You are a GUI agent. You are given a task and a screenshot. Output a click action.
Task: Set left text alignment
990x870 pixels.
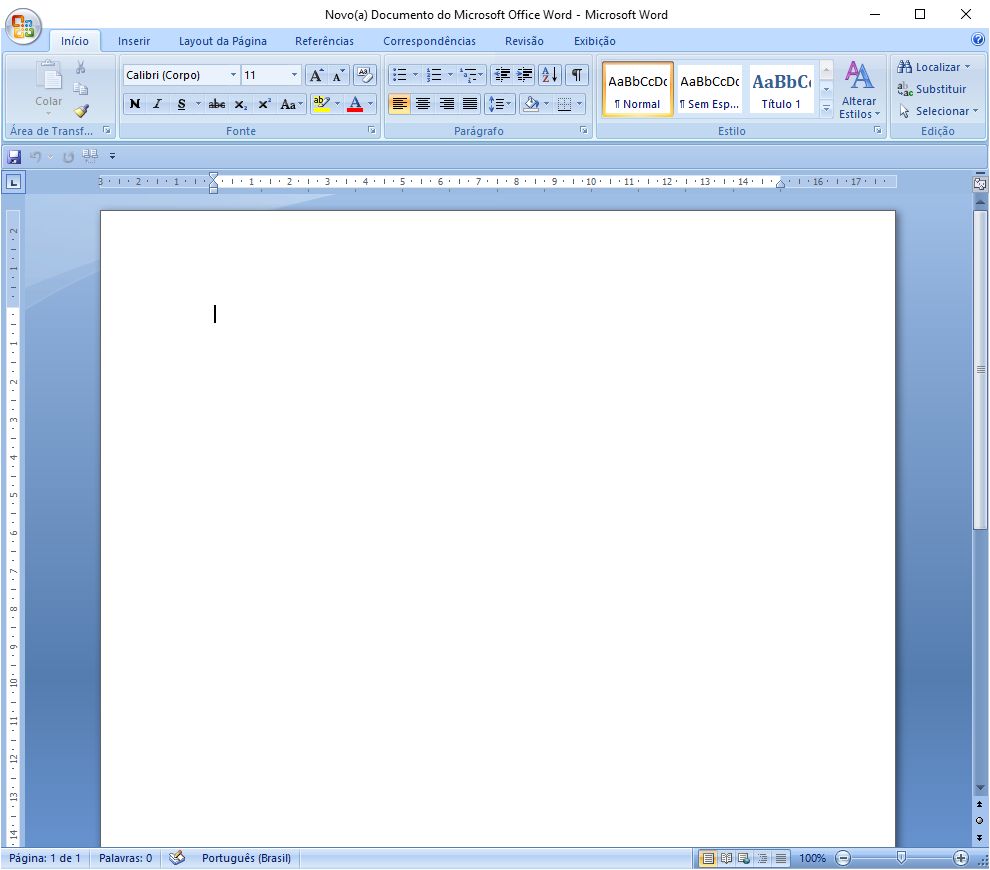tap(399, 104)
